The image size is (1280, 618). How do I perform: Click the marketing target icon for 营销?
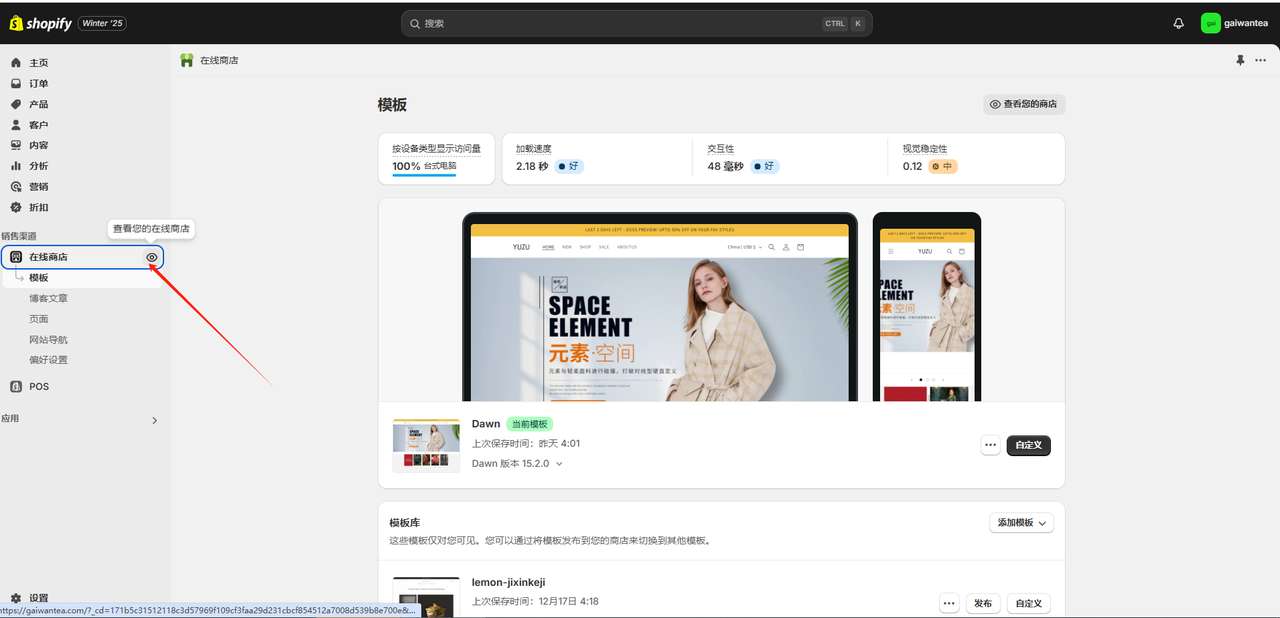[16, 187]
